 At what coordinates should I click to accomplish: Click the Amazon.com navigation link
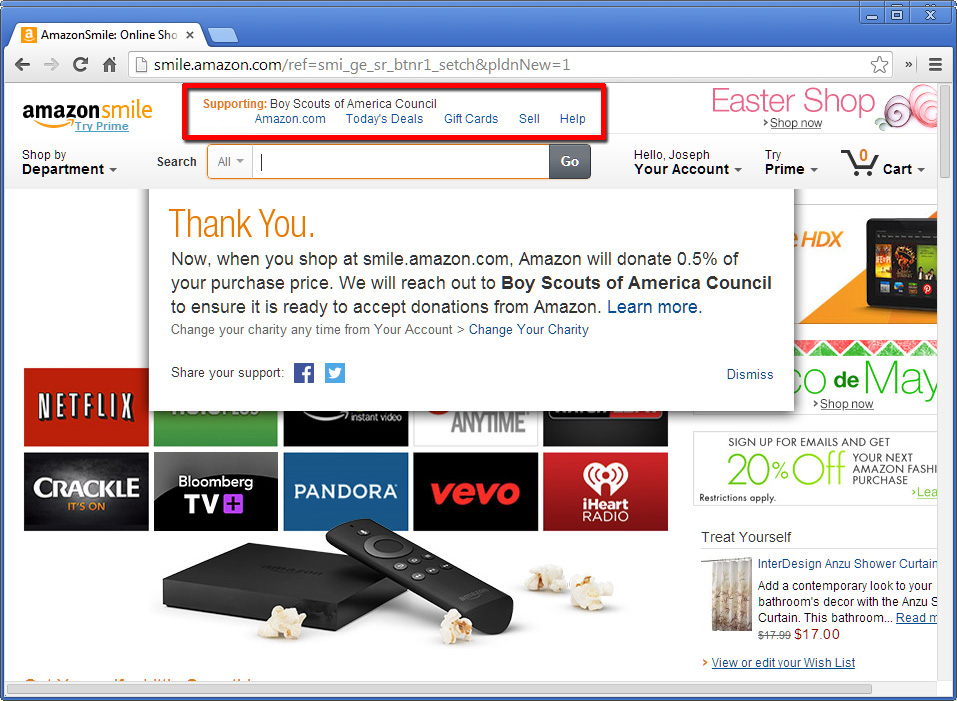point(290,119)
